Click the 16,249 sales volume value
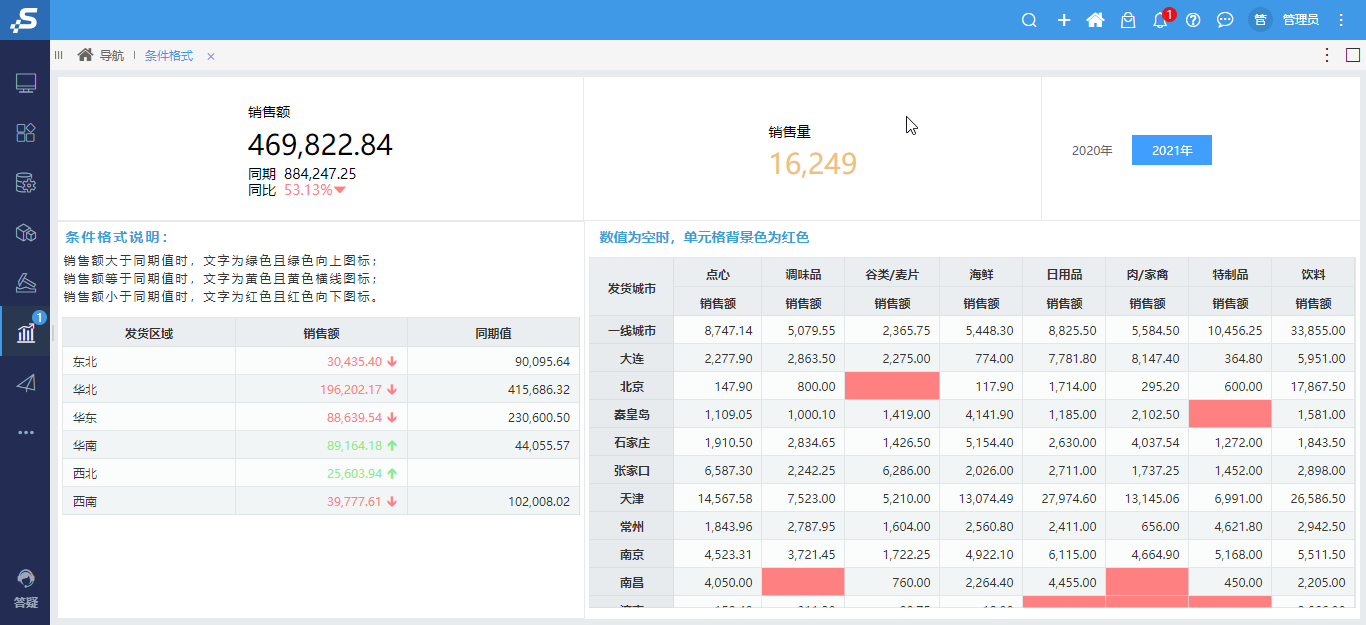 813,164
